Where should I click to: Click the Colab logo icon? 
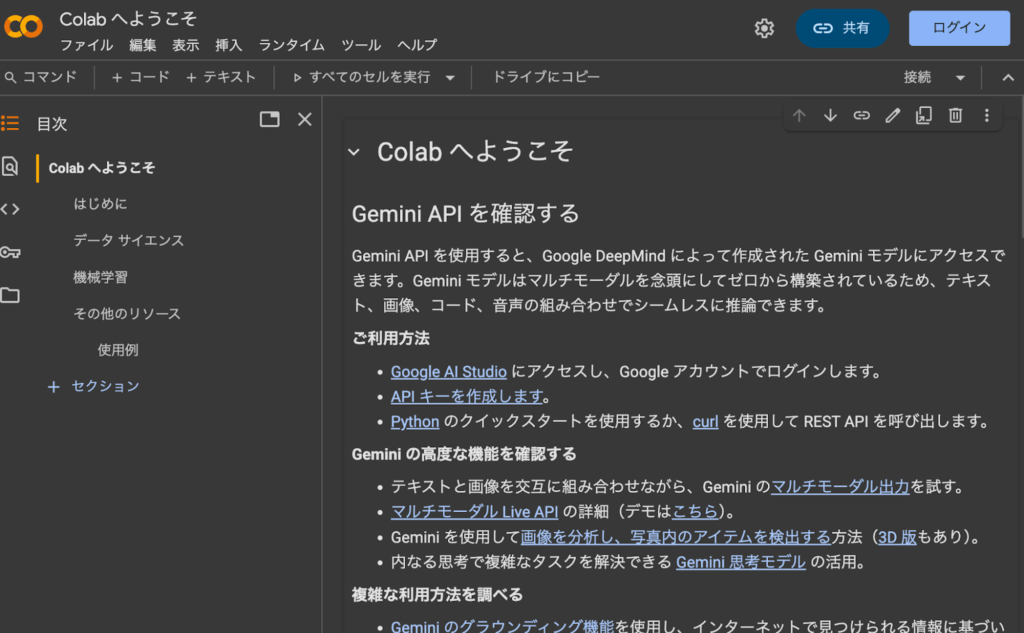(x=24, y=27)
